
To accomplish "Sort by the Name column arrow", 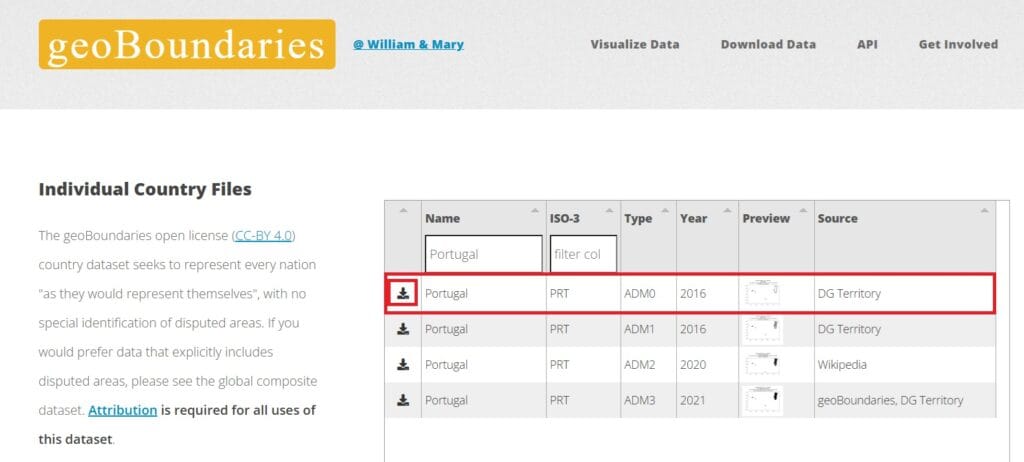I will (x=536, y=210).
